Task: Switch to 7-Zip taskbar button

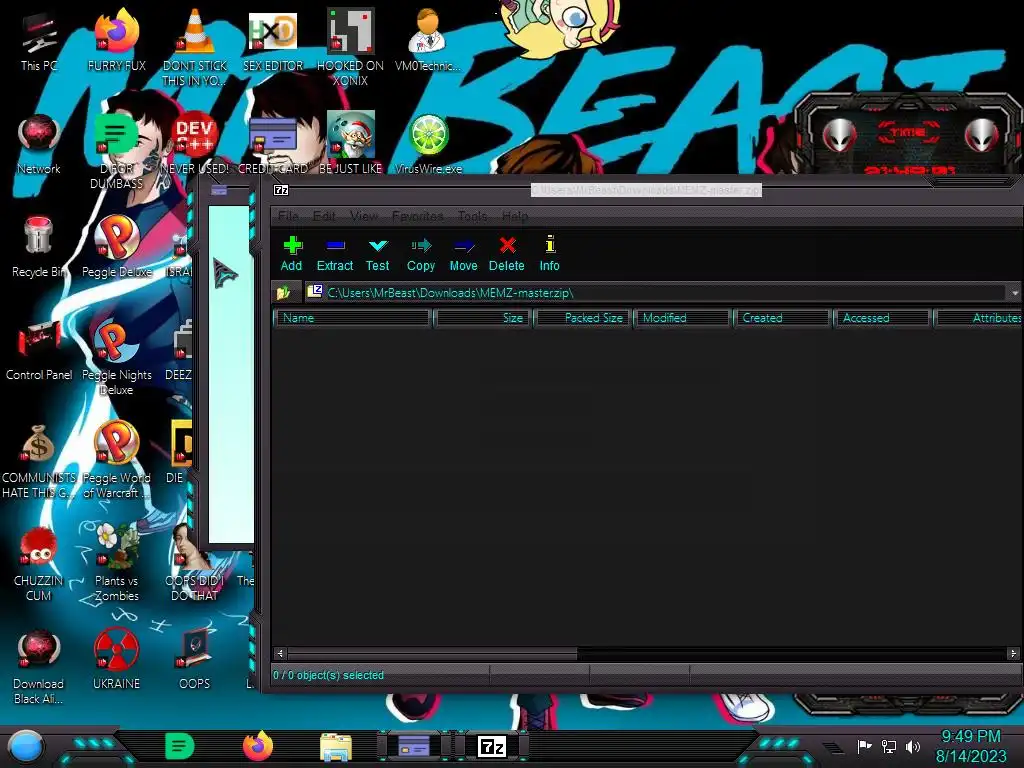Action: pos(492,746)
